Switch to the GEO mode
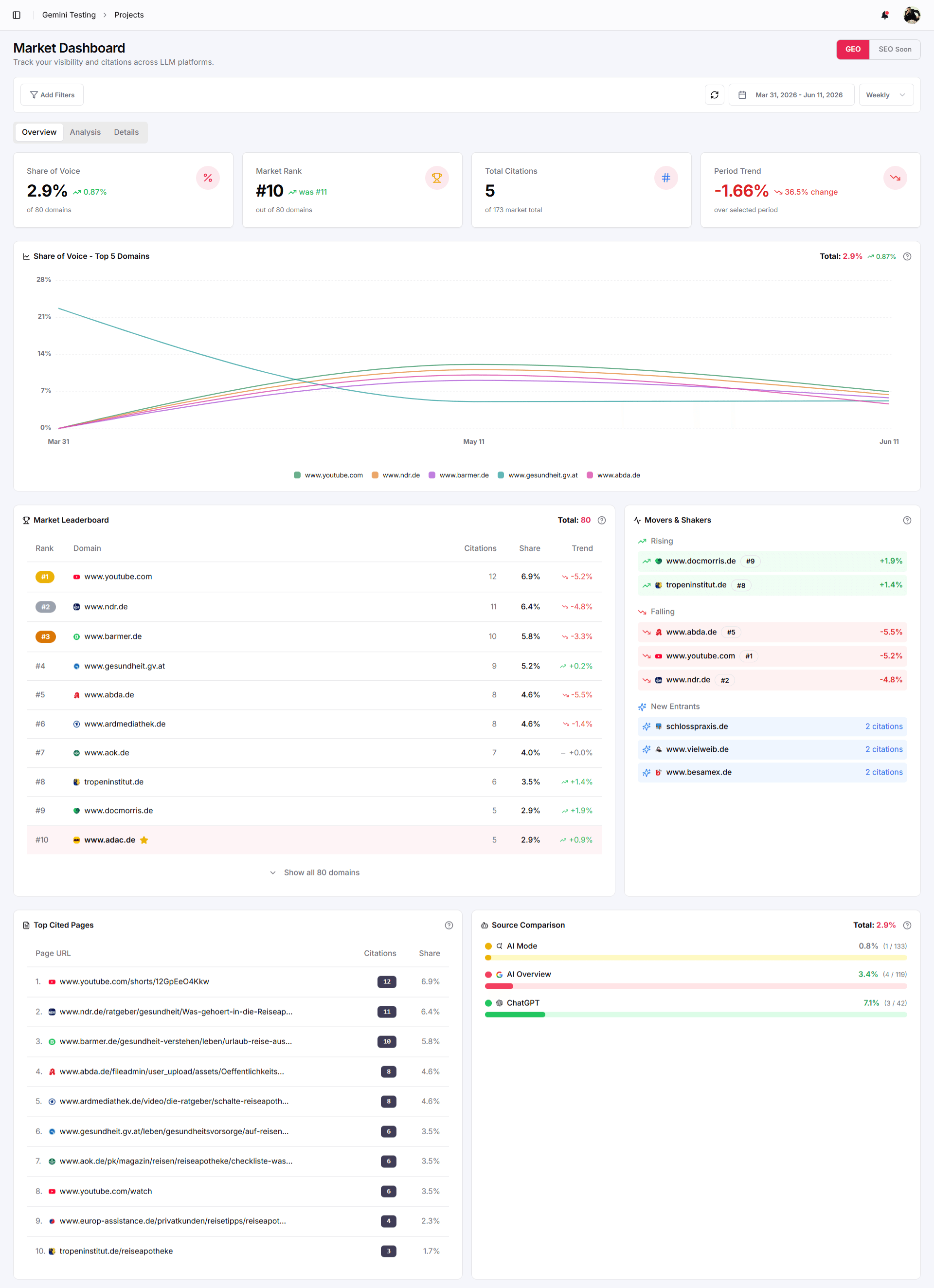 [852, 50]
